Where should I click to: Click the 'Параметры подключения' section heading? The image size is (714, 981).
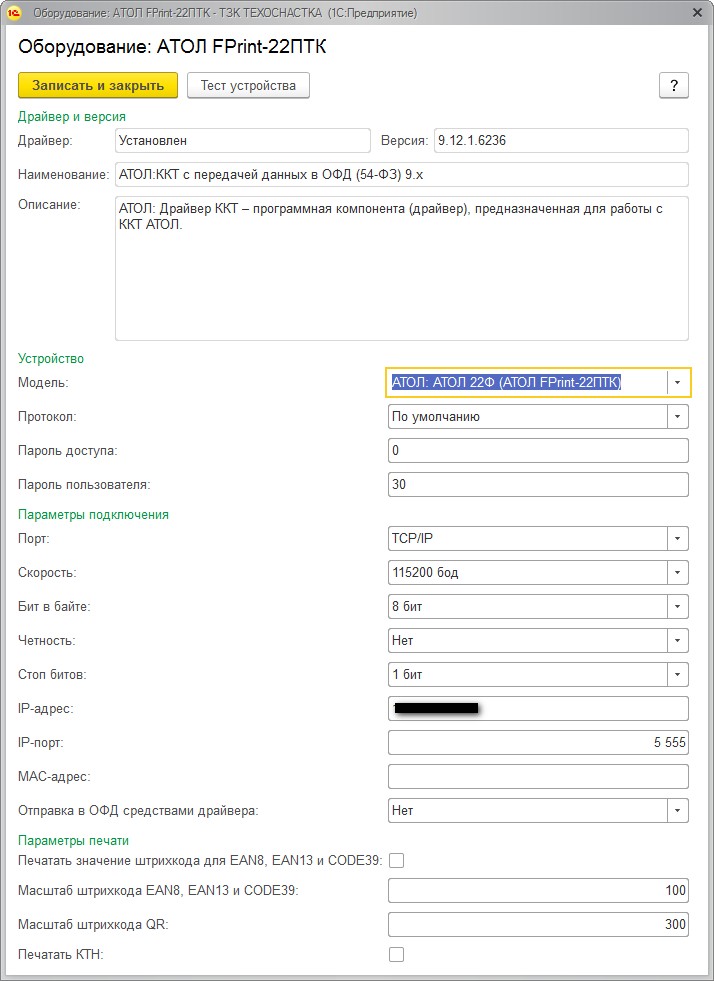click(x=93, y=515)
